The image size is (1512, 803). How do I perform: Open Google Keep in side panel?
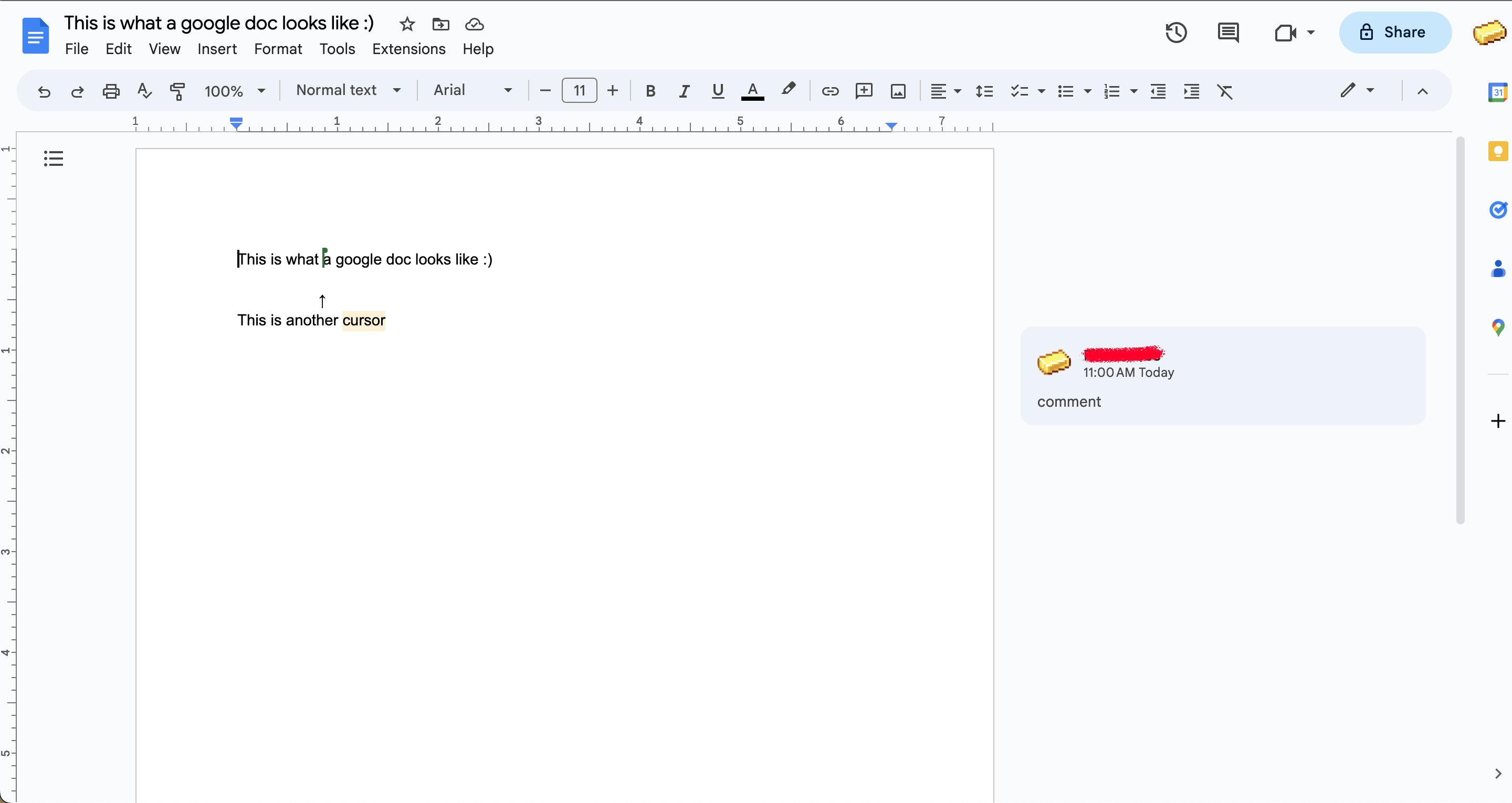[1498, 152]
